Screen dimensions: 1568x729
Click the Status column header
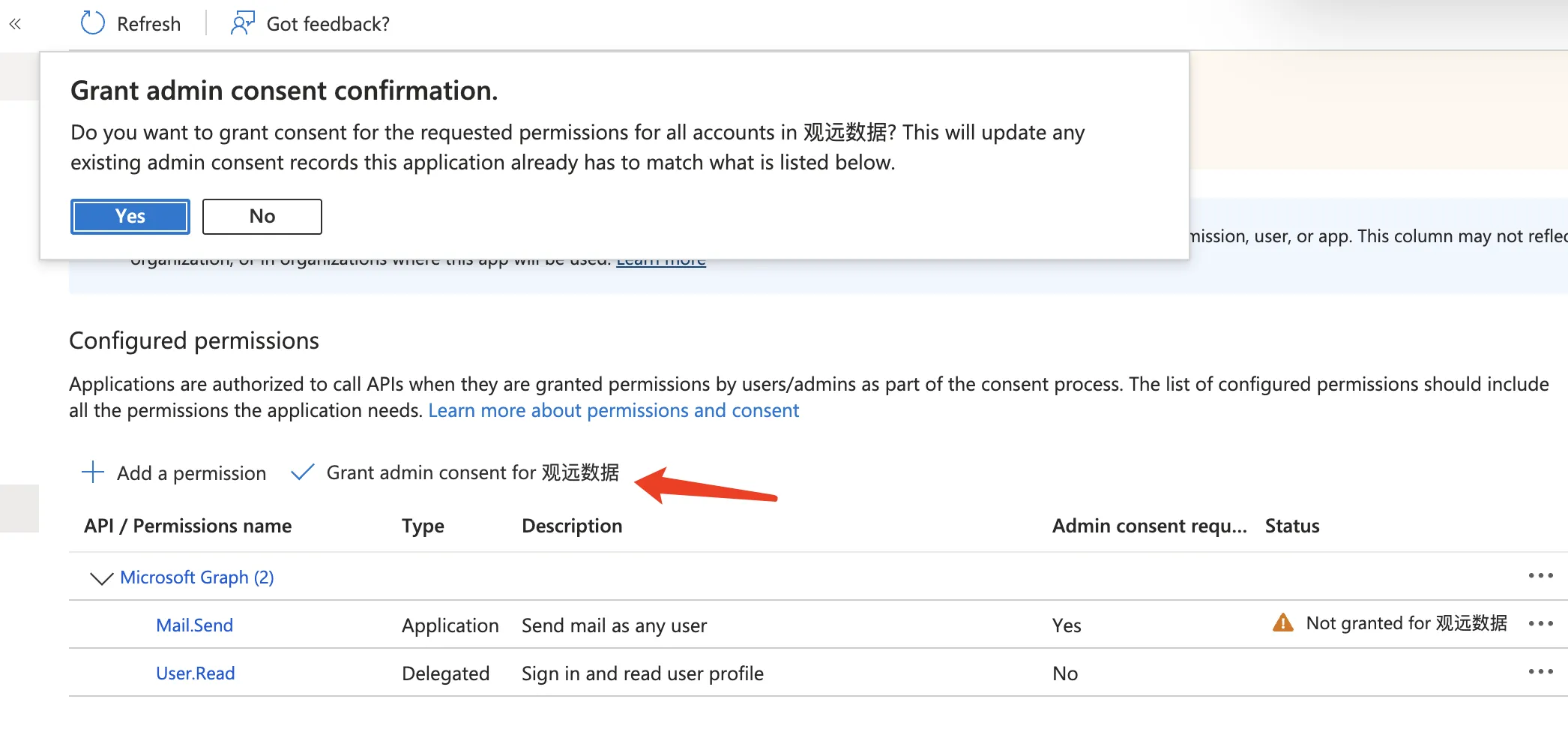tap(1291, 525)
